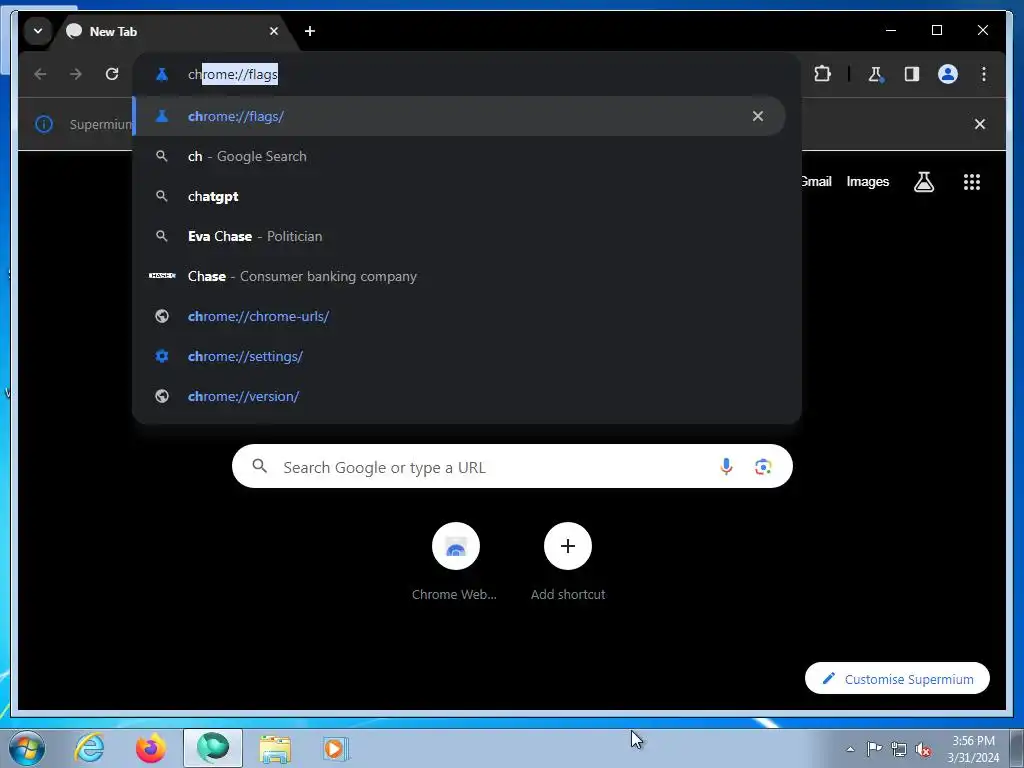Open the Chrome Web Store shortcut
This screenshot has width=1024, height=768.
(x=455, y=562)
